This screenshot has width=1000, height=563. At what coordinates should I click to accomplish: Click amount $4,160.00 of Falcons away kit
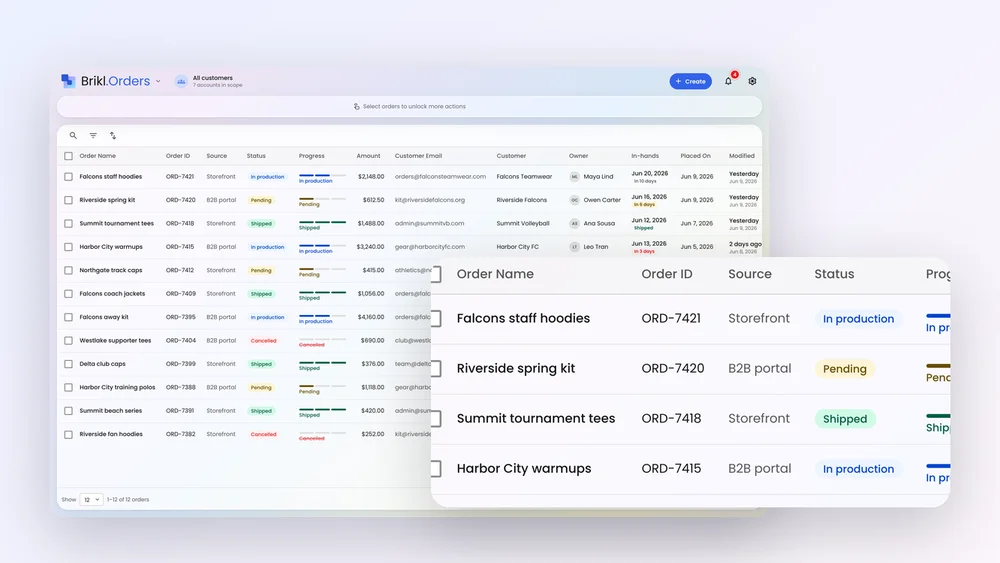[371, 317]
